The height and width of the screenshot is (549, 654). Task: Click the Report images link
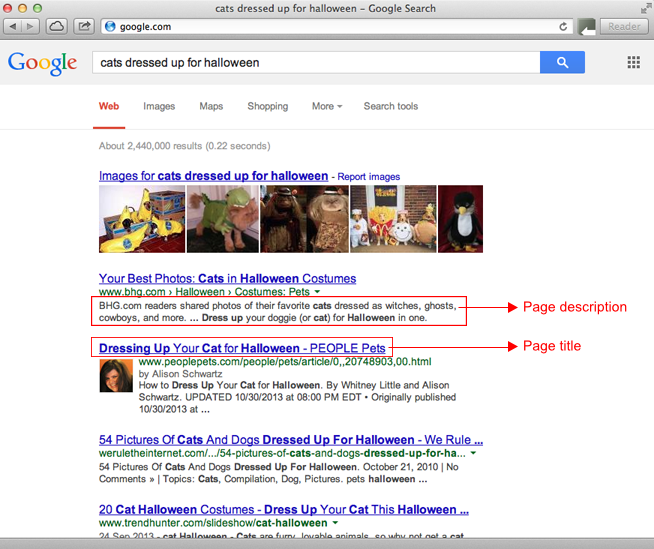point(369,177)
